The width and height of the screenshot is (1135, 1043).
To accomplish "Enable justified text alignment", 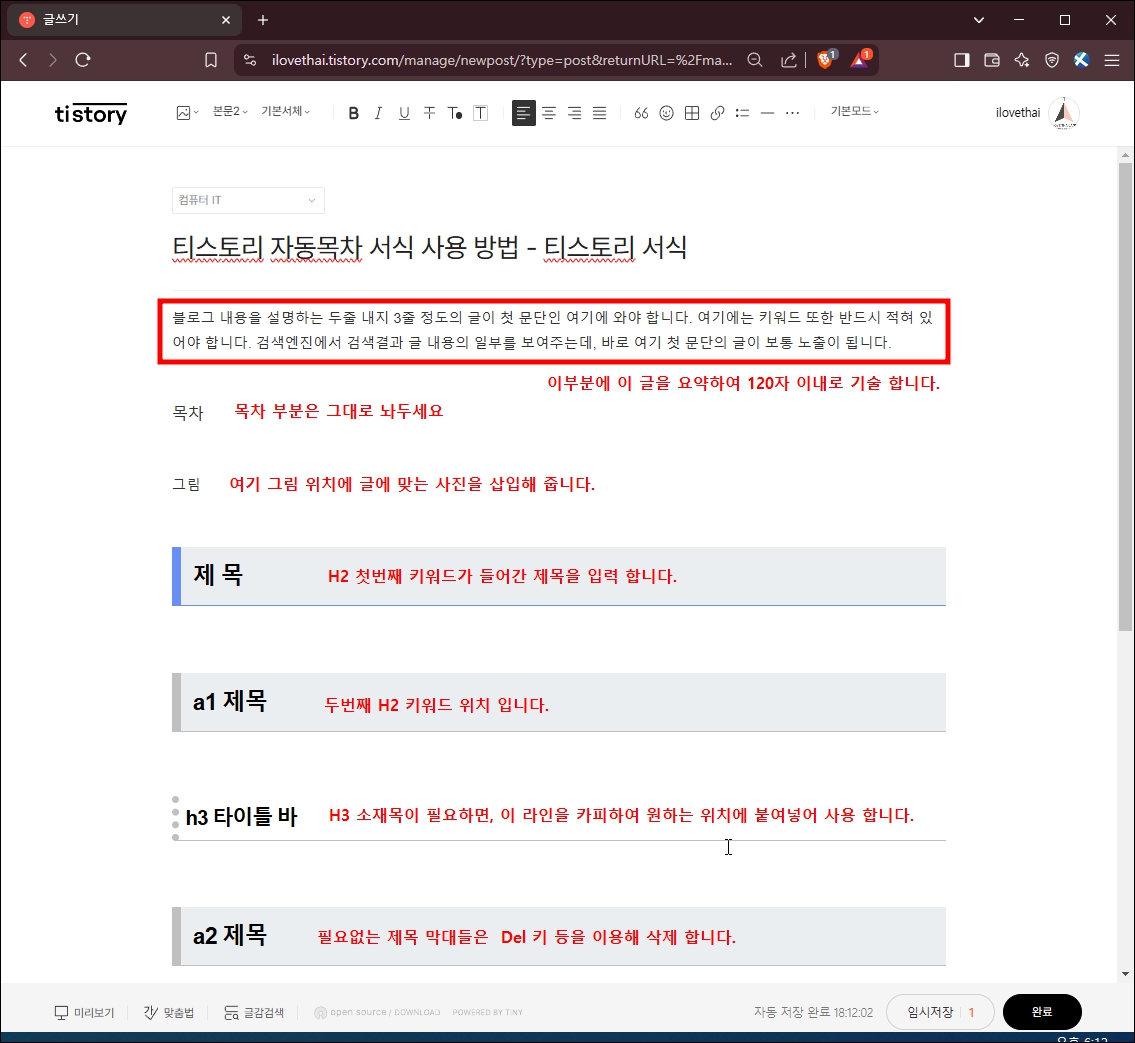I will tap(599, 112).
